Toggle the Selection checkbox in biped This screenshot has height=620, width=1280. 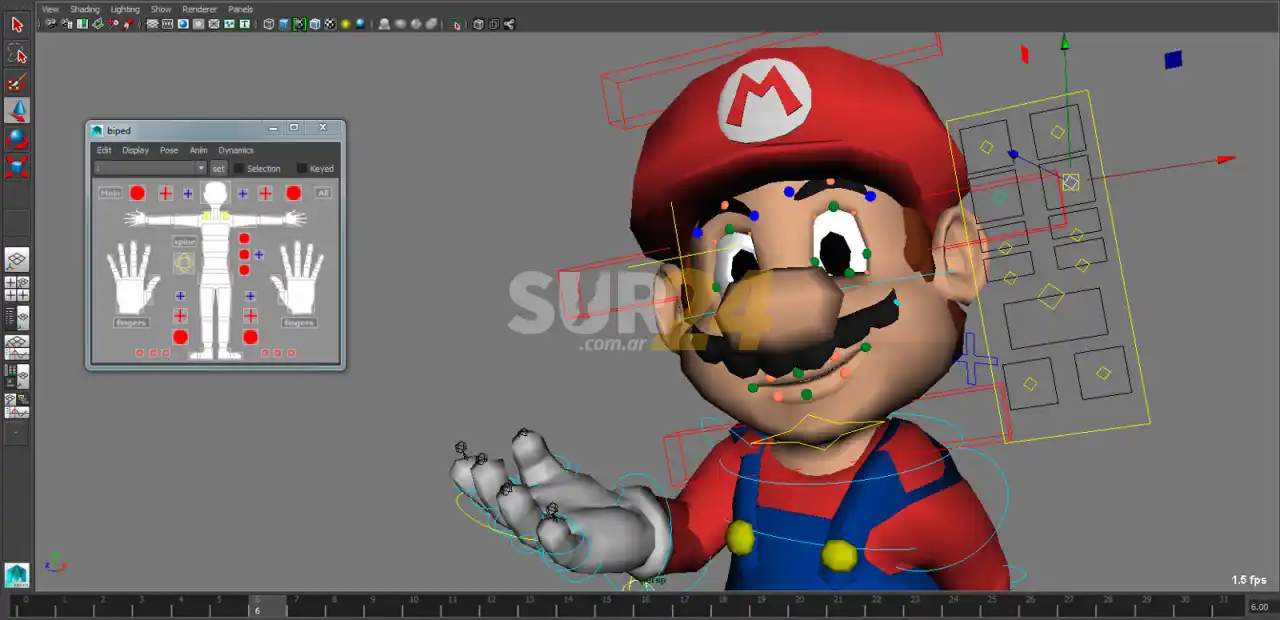(240, 169)
